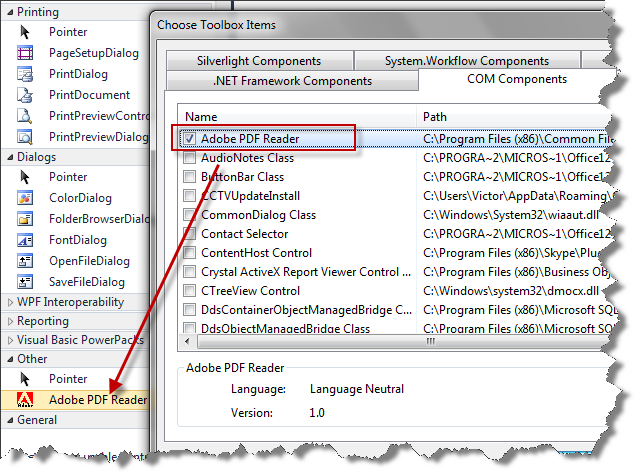Click the 'AudioNotes Class' row name
Screen dimensions: 635x473
tap(247, 158)
